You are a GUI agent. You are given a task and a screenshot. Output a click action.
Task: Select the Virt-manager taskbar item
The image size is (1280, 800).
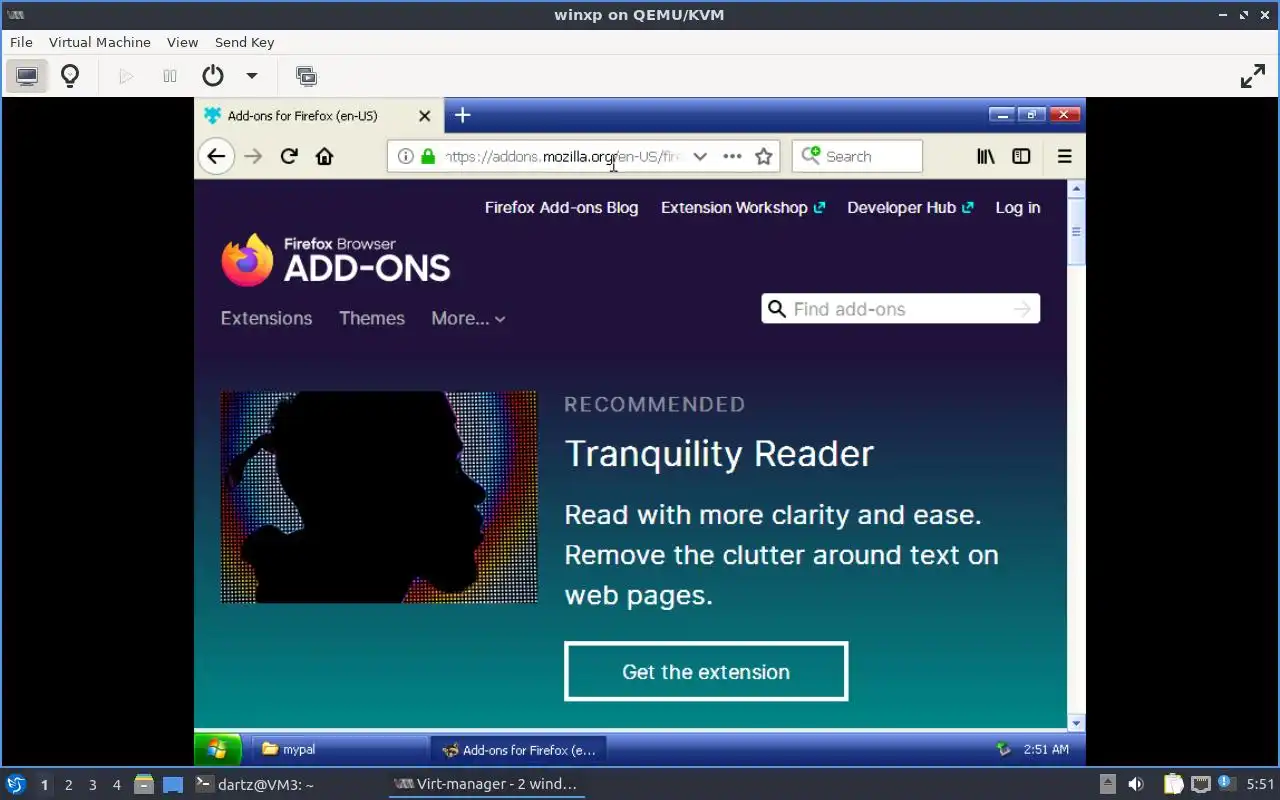tap(486, 784)
